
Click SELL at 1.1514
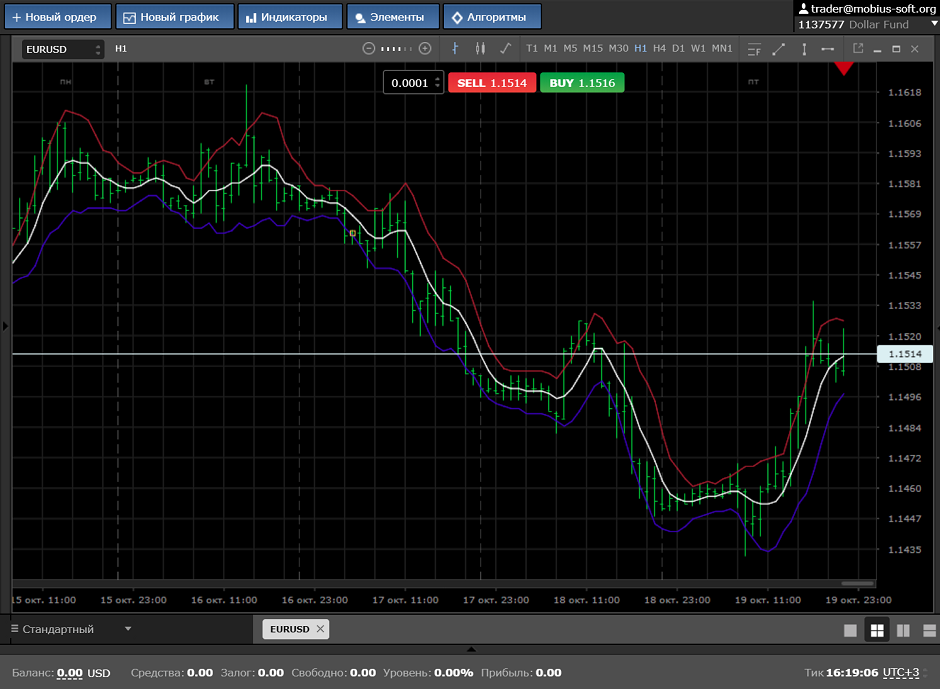tap(492, 83)
